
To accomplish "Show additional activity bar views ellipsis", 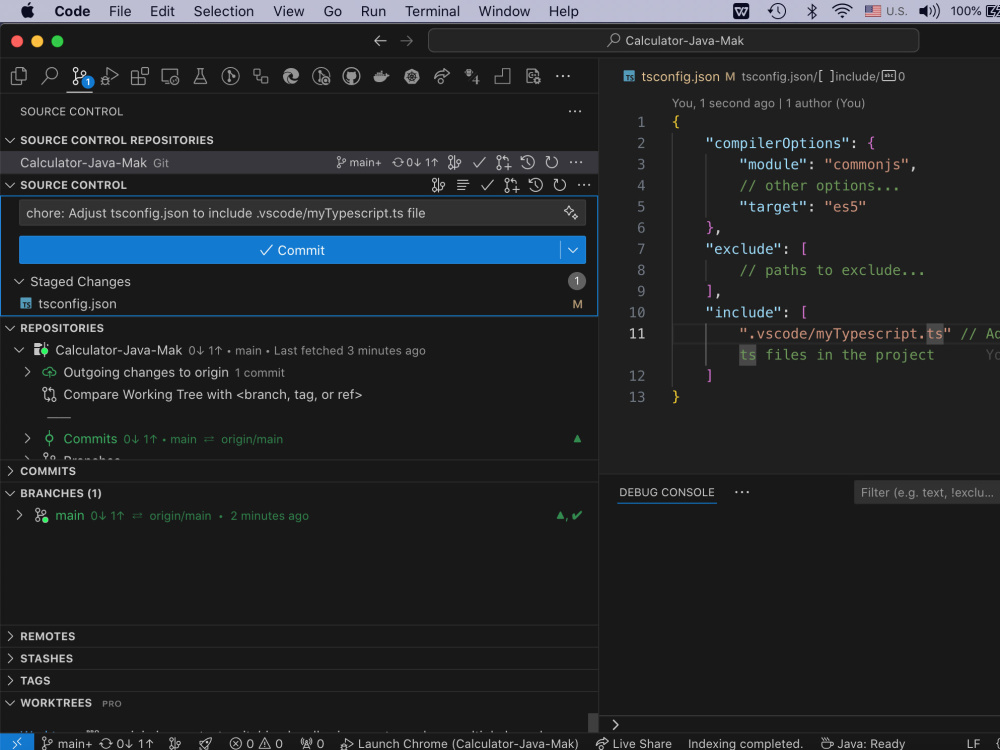I will [562, 77].
